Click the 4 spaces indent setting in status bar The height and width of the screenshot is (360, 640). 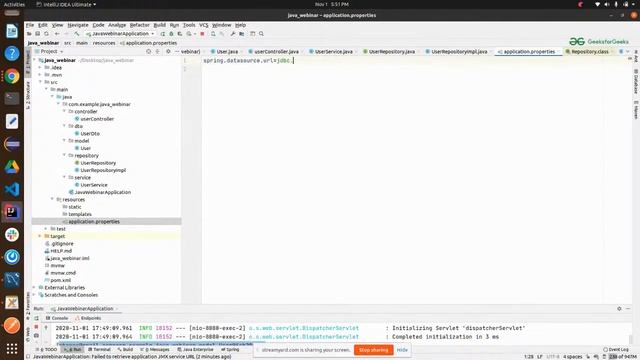573,357
